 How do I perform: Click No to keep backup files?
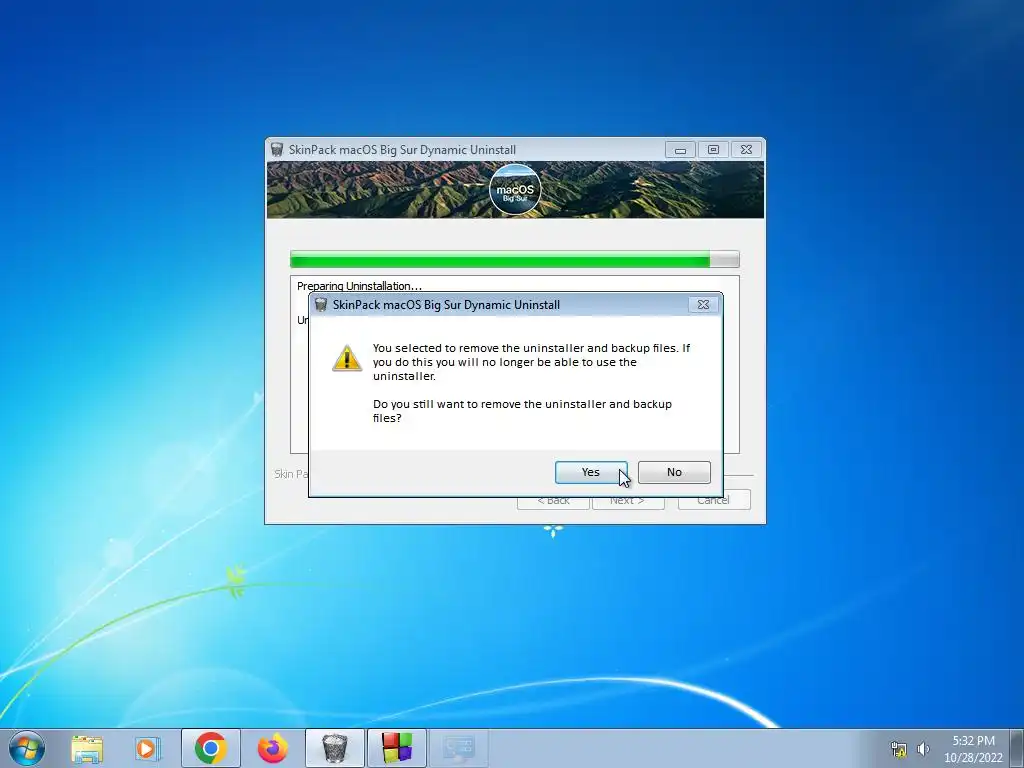(674, 472)
